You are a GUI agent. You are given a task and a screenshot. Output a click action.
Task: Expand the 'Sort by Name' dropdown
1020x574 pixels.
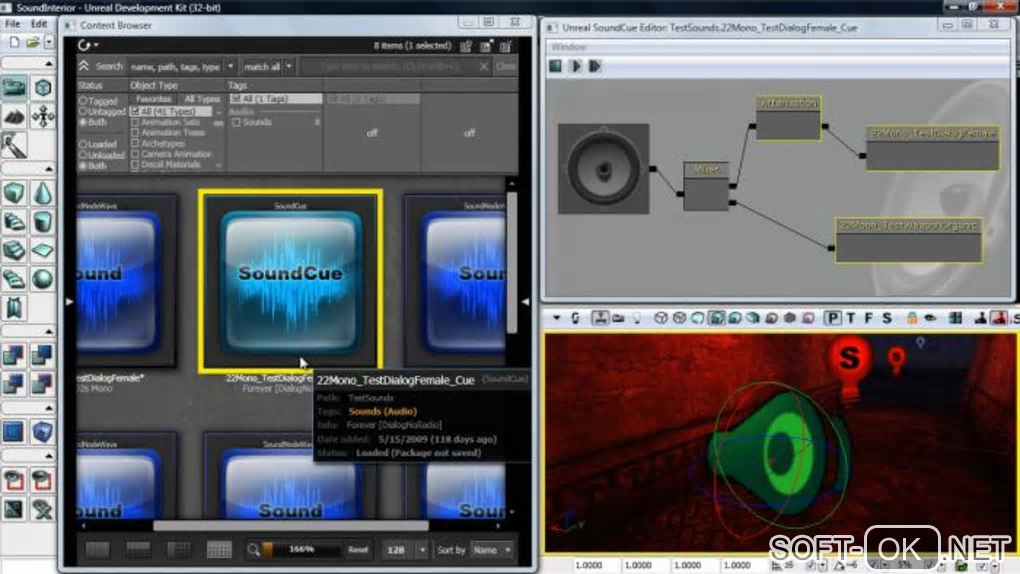(x=492, y=549)
